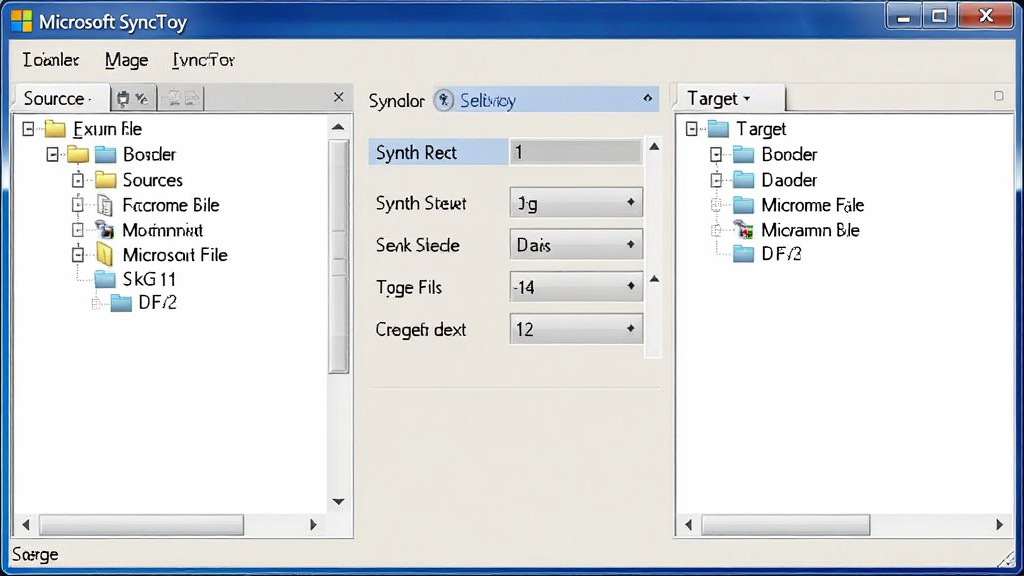Open the Toianler menu
The image size is (1024, 576).
pos(51,60)
